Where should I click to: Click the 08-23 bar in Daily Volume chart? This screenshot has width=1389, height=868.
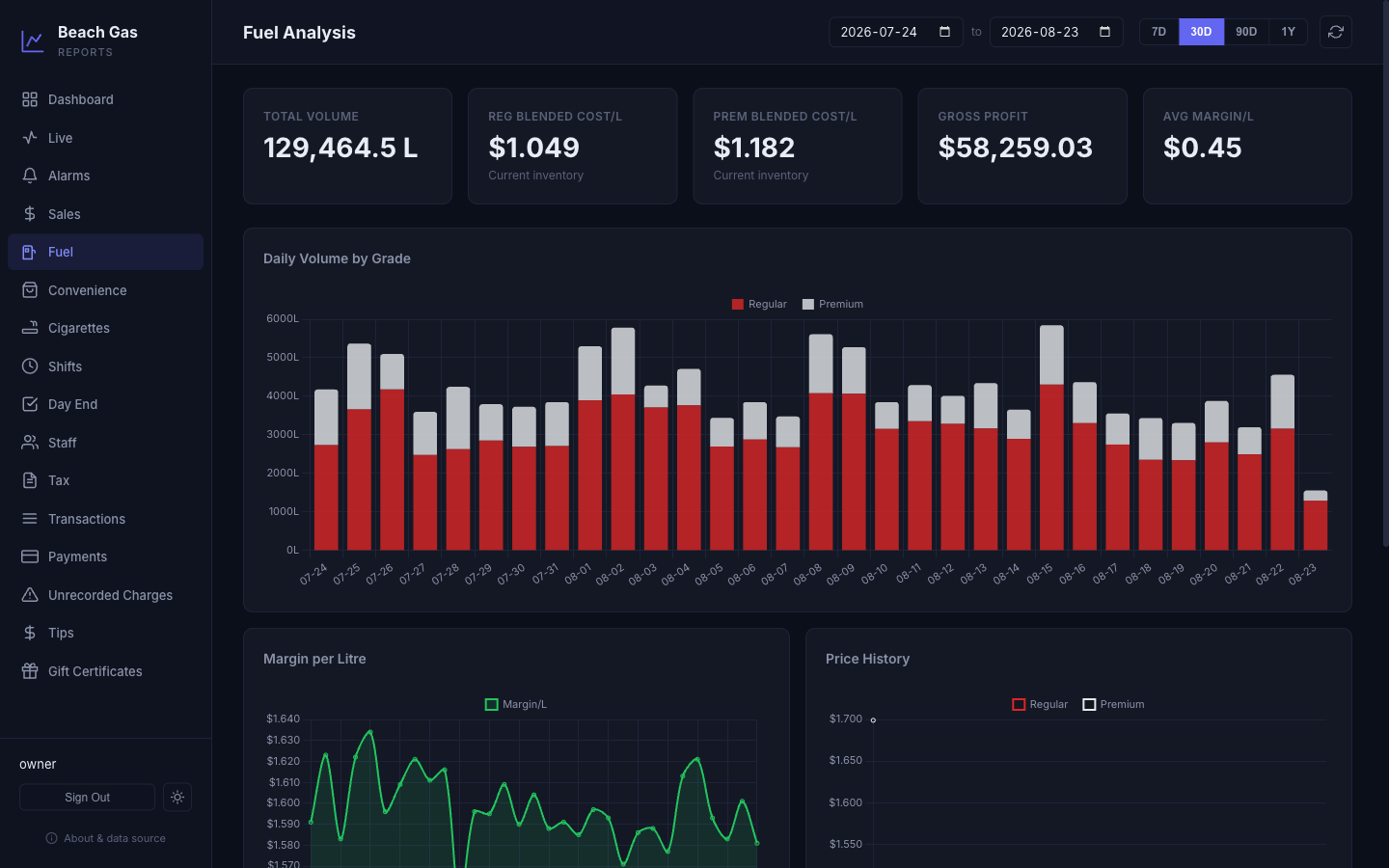tap(1316, 521)
